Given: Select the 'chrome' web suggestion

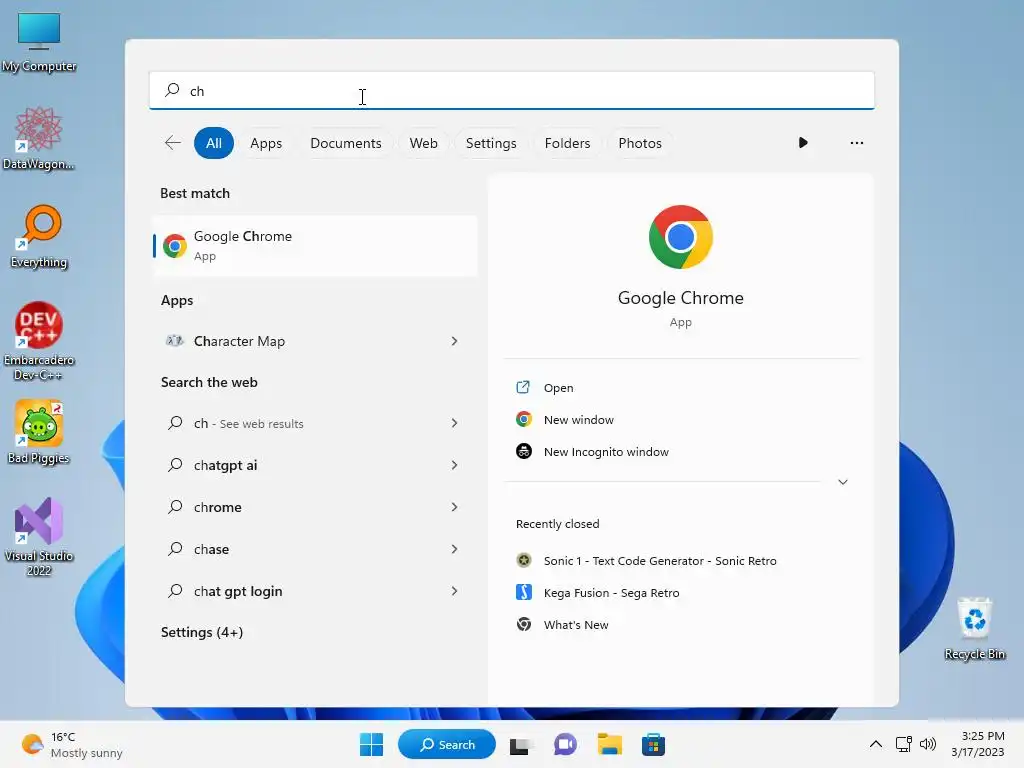Looking at the screenshot, I should tap(217, 507).
